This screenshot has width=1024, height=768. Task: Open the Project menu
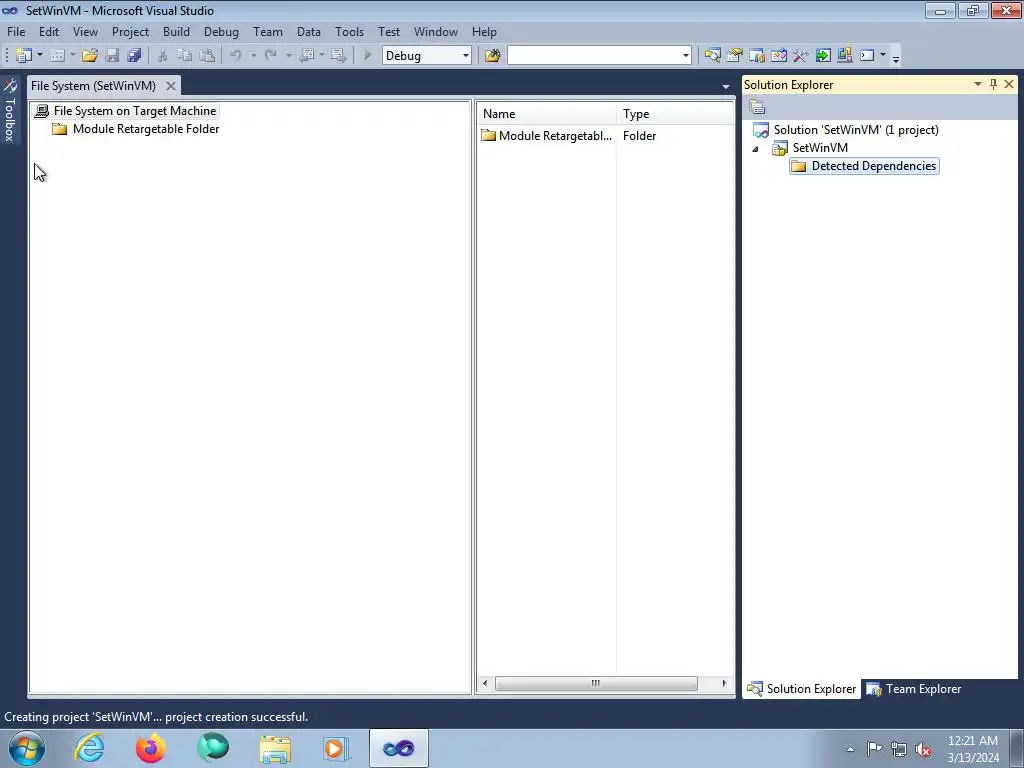coord(130,31)
